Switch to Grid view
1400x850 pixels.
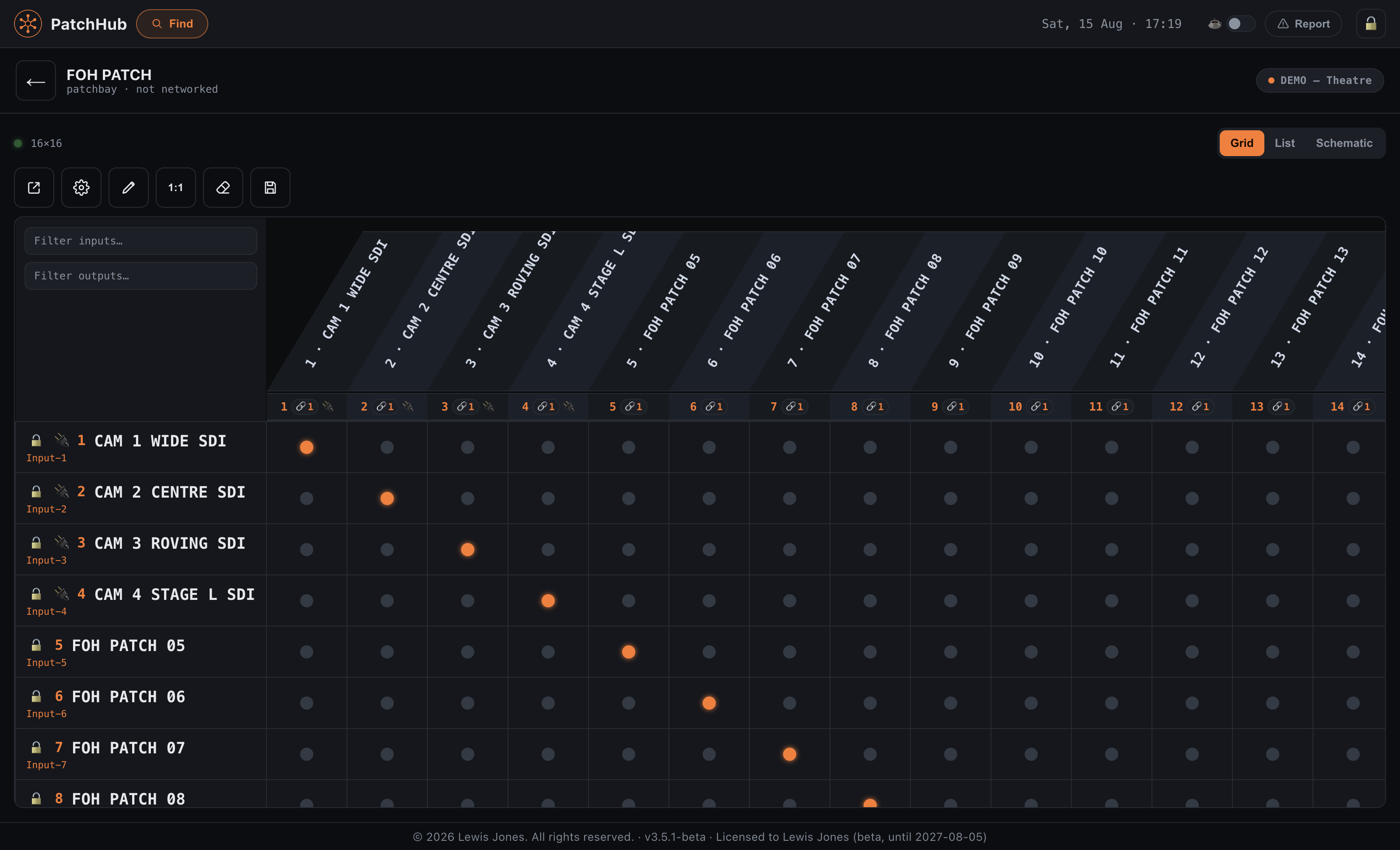click(1242, 143)
